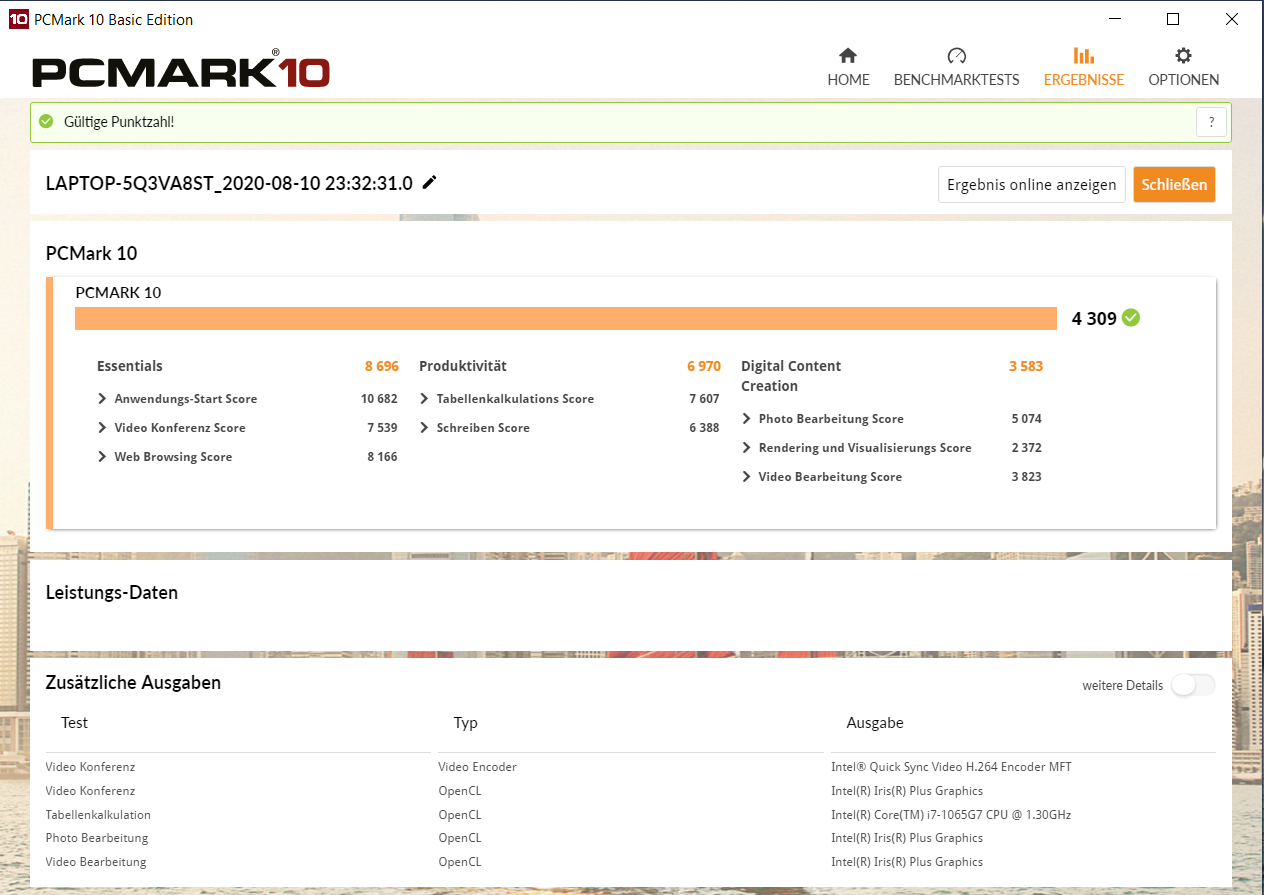The height and width of the screenshot is (895, 1264).
Task: Click the Photo Bearbeitung test cell
Action: coord(97,838)
